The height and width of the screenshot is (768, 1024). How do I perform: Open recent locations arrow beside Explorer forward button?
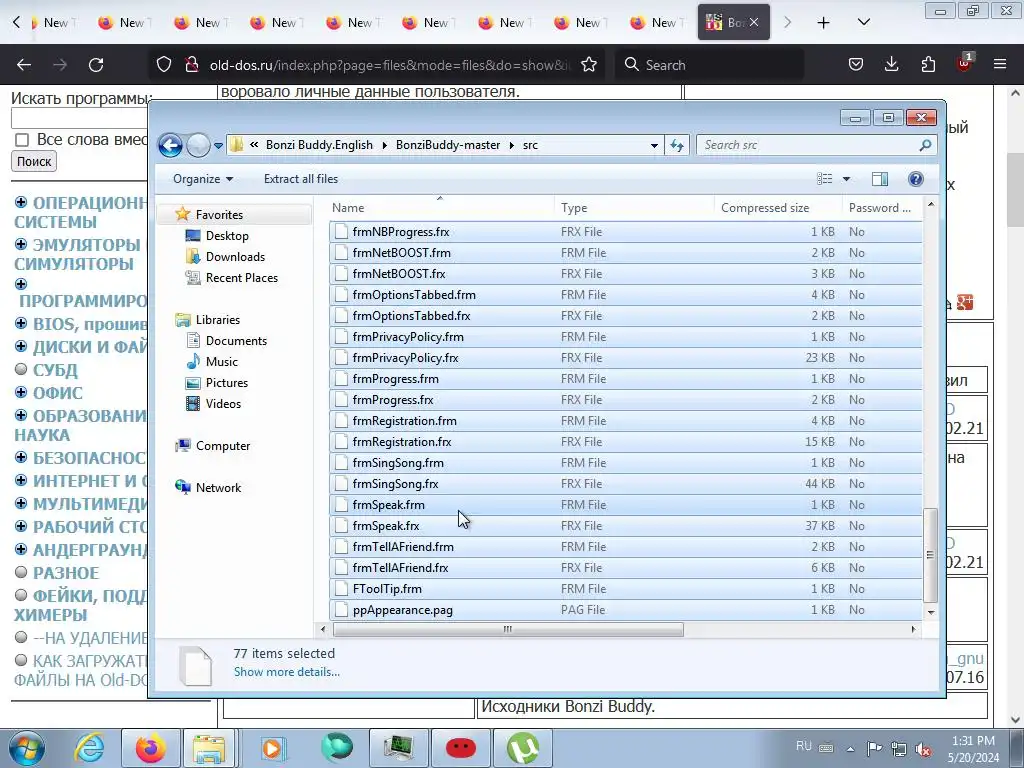(218, 146)
